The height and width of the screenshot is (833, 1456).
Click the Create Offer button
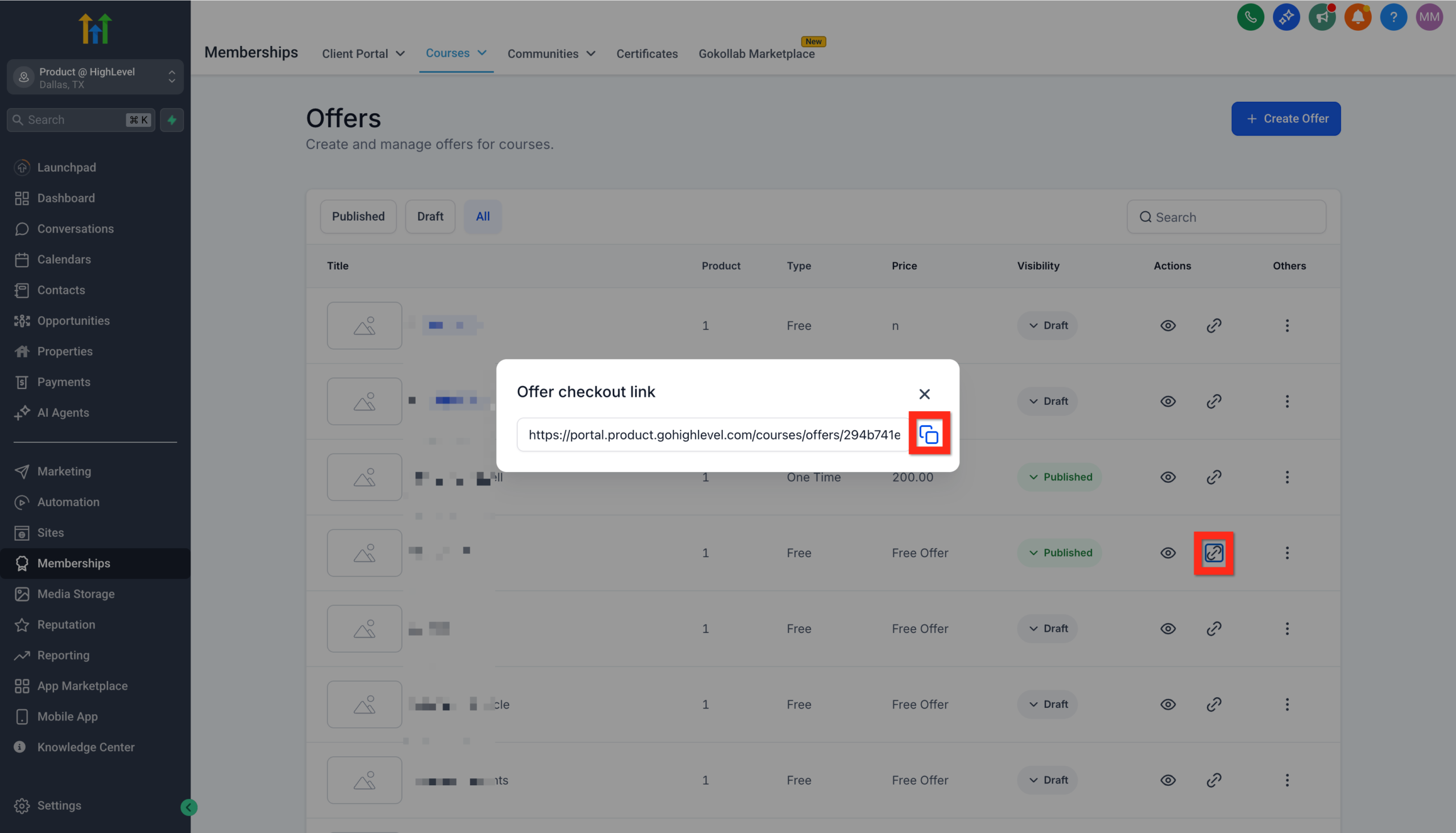pos(1285,118)
